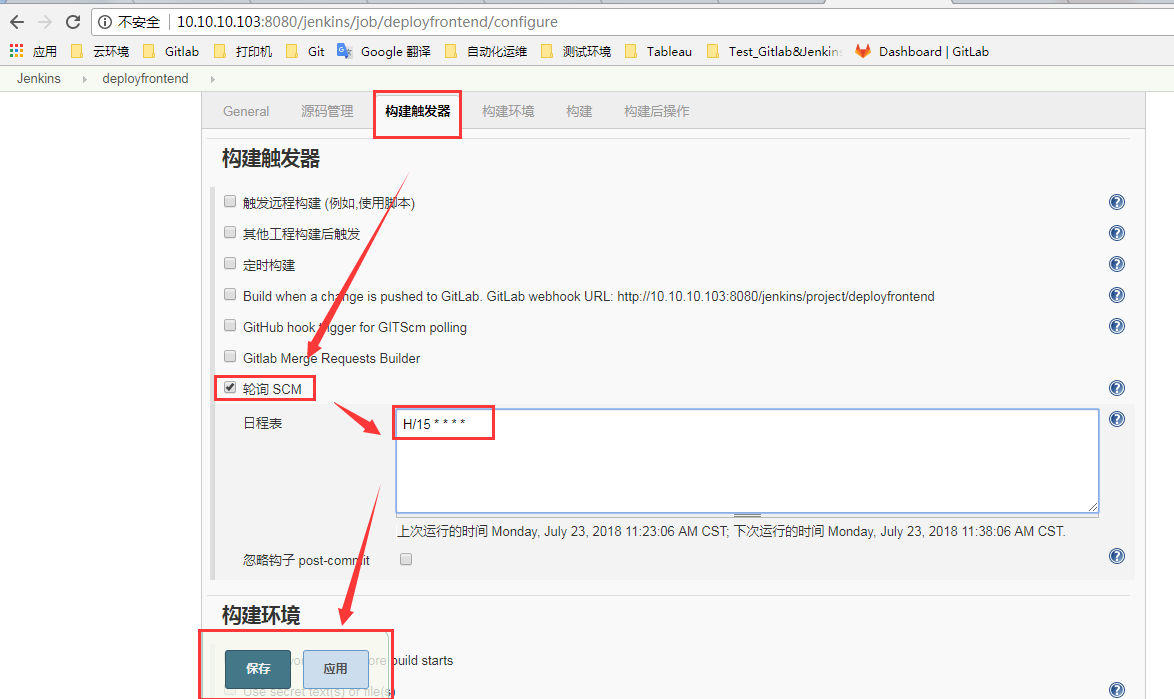Switch to the General tab

click(x=246, y=112)
